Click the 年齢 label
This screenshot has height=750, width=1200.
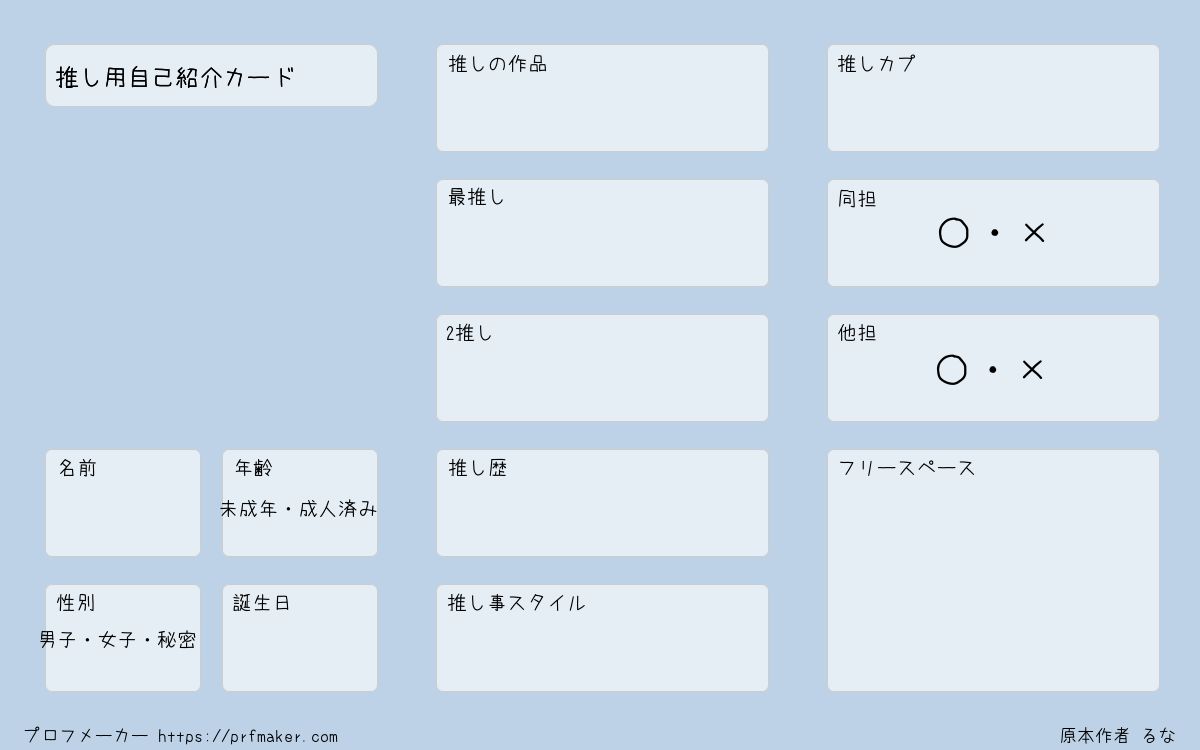click(254, 468)
